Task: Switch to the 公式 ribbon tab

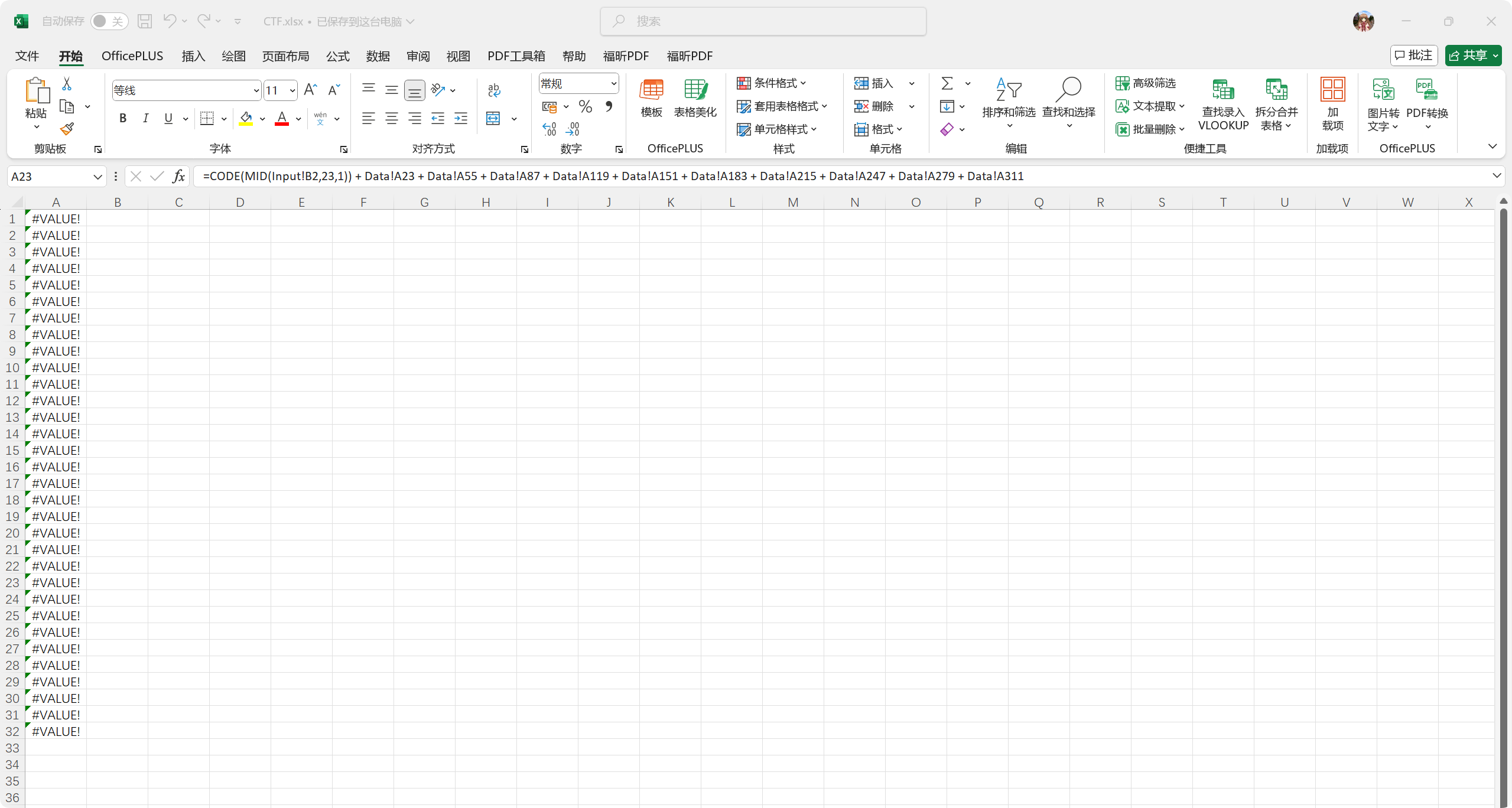Action: tap(338, 56)
